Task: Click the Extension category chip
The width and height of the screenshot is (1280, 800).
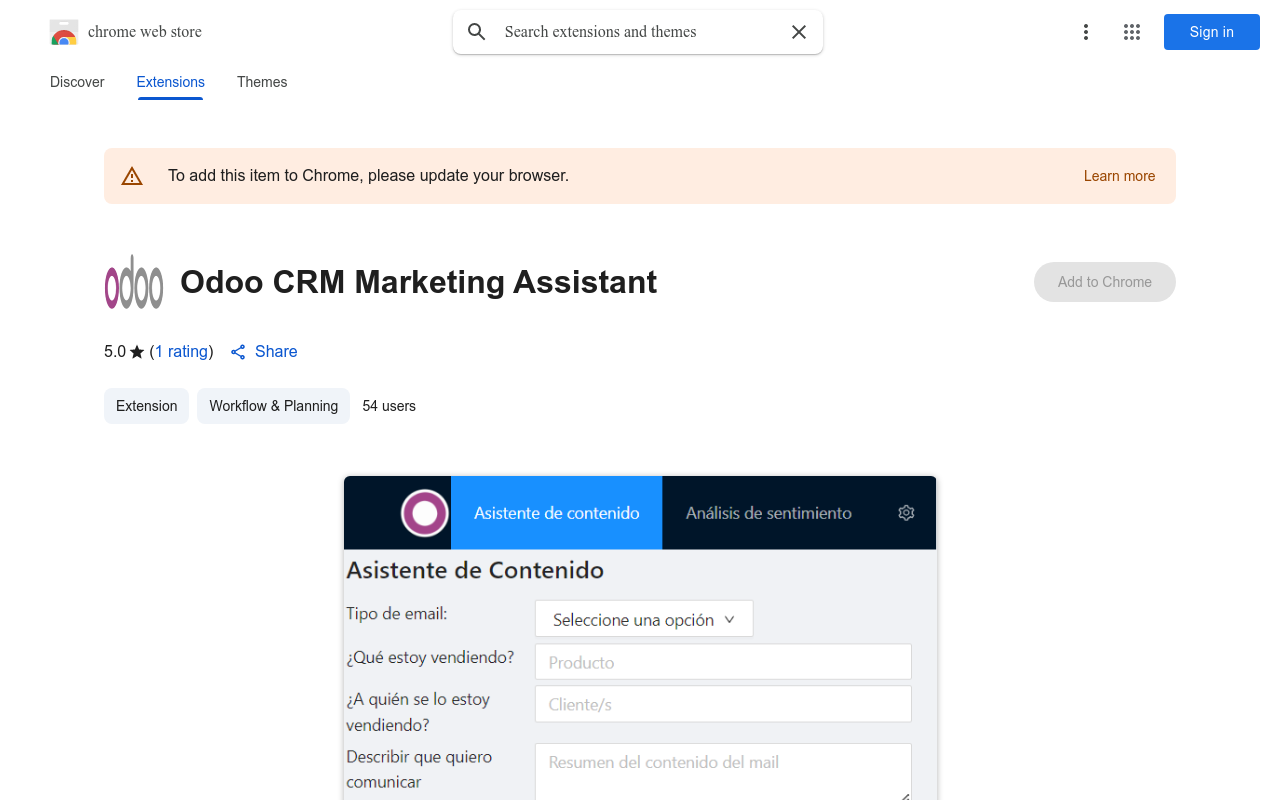Action: point(147,406)
